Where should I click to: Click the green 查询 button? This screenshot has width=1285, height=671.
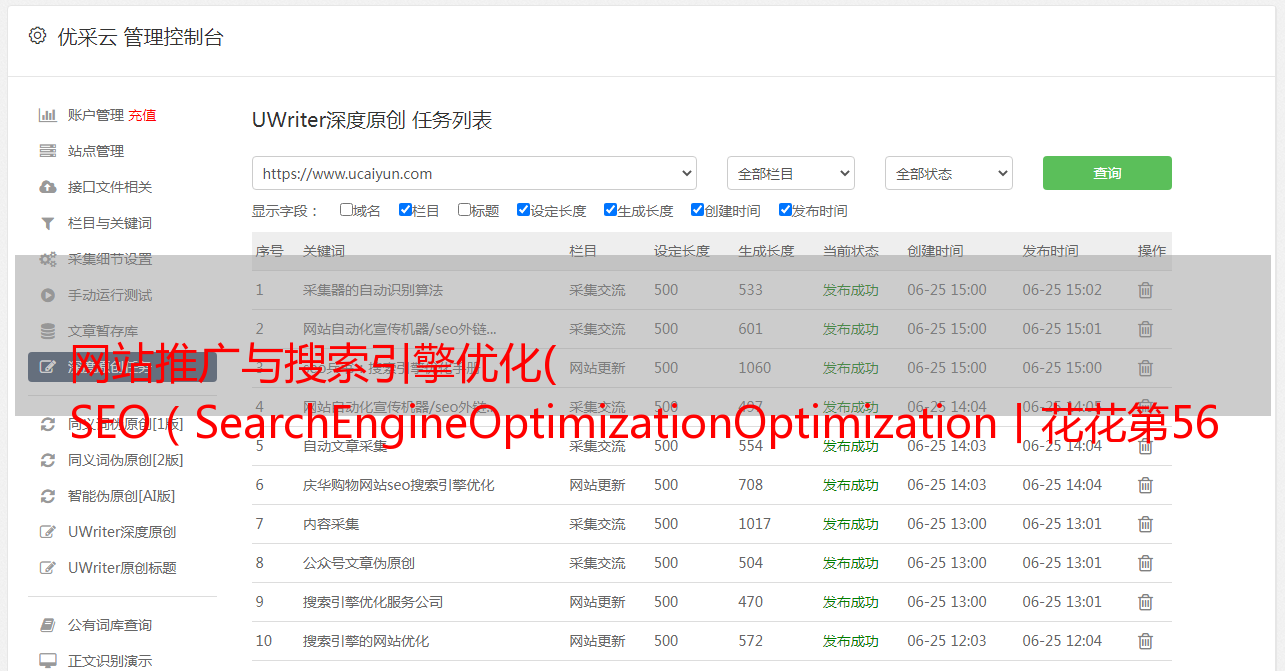1107,173
